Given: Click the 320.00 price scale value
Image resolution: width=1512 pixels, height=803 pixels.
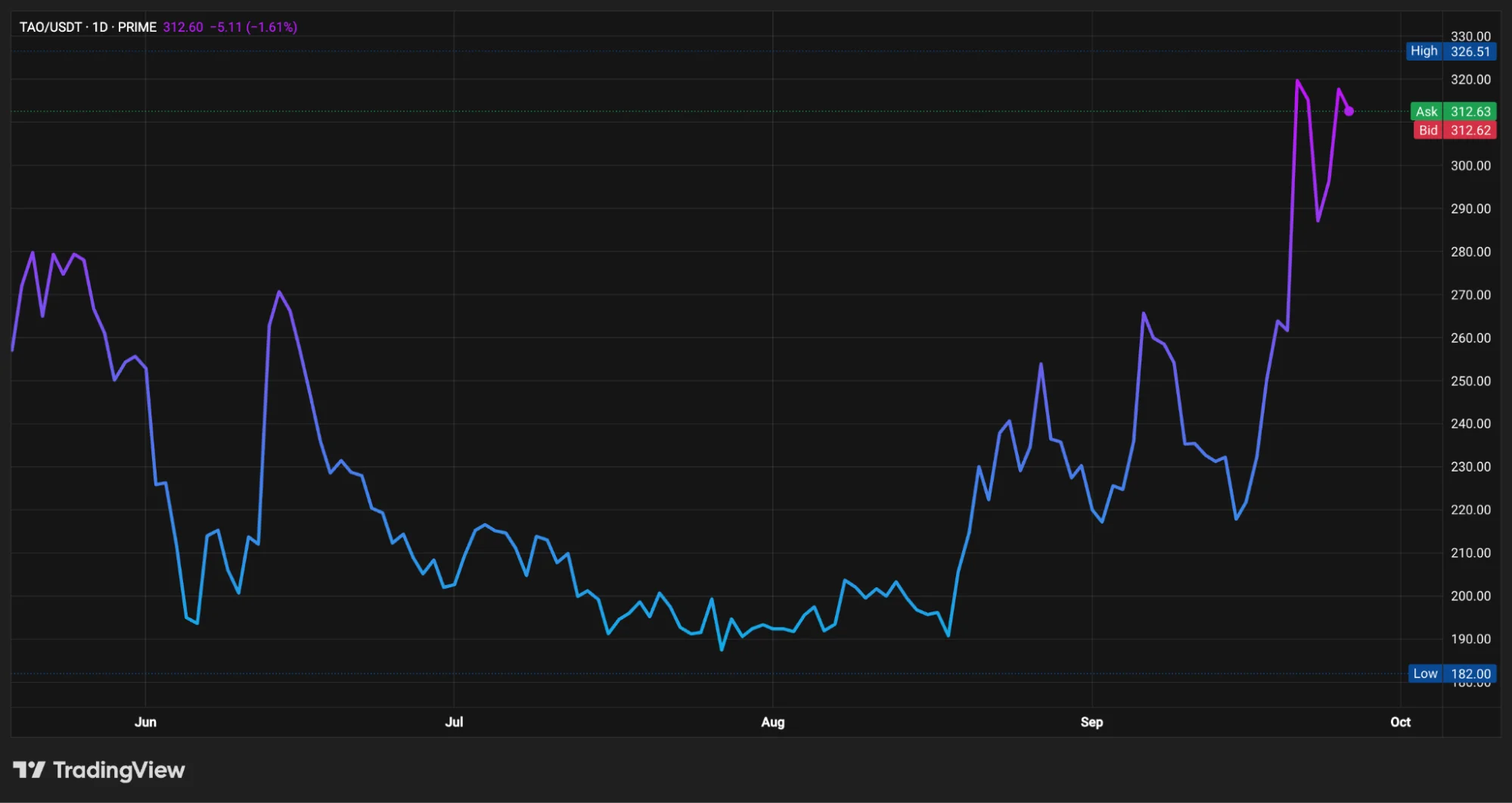Looking at the screenshot, I should (1470, 79).
